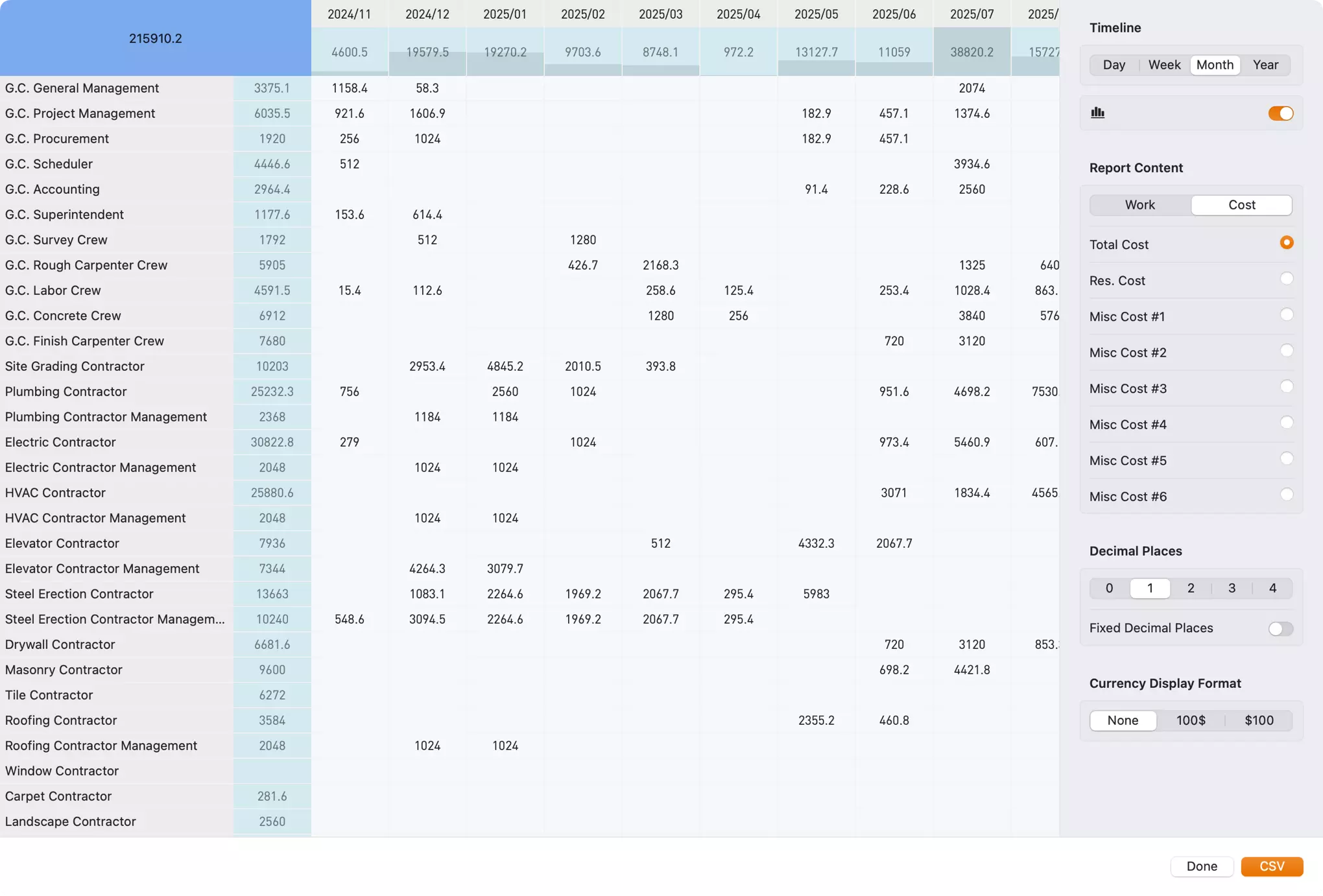The width and height of the screenshot is (1323, 896).
Task: Set decimal places to 2
Action: click(1191, 587)
